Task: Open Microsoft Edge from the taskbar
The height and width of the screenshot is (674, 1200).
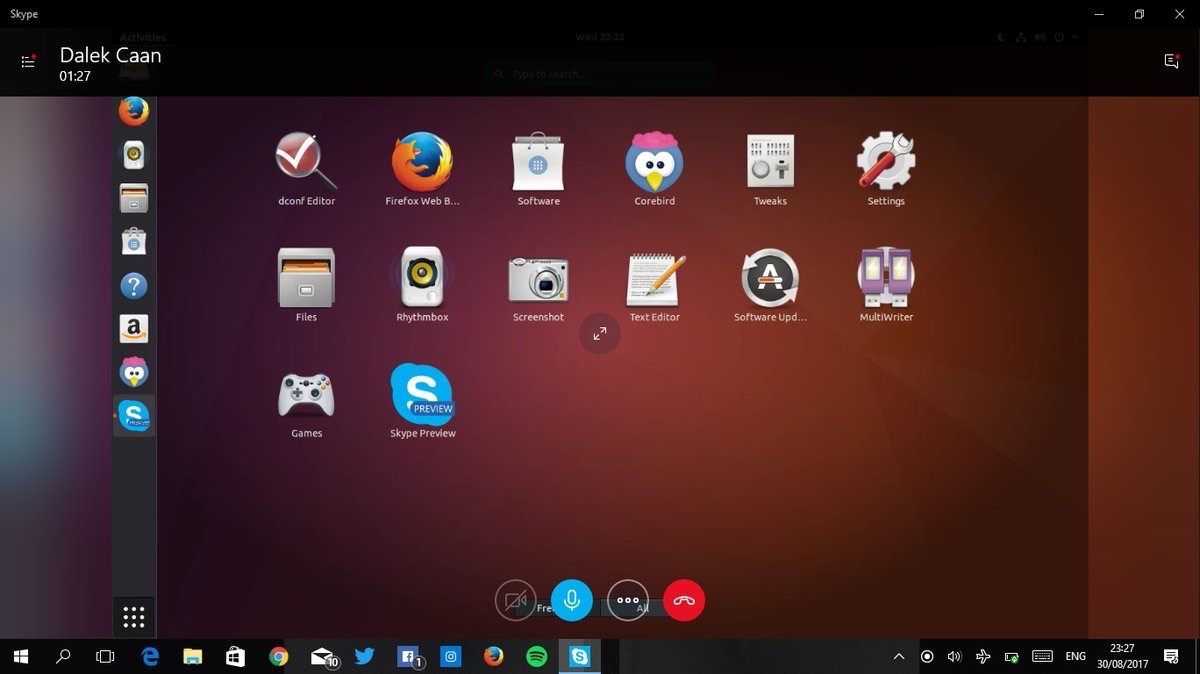Action: pos(150,656)
